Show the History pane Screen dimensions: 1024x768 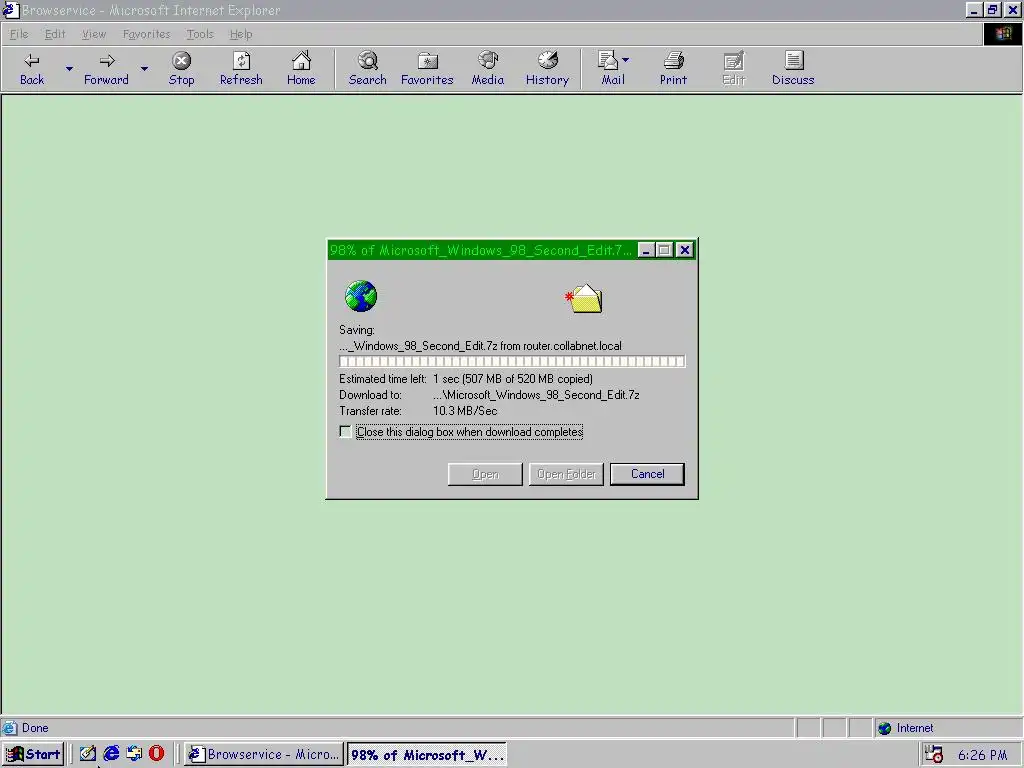click(547, 69)
